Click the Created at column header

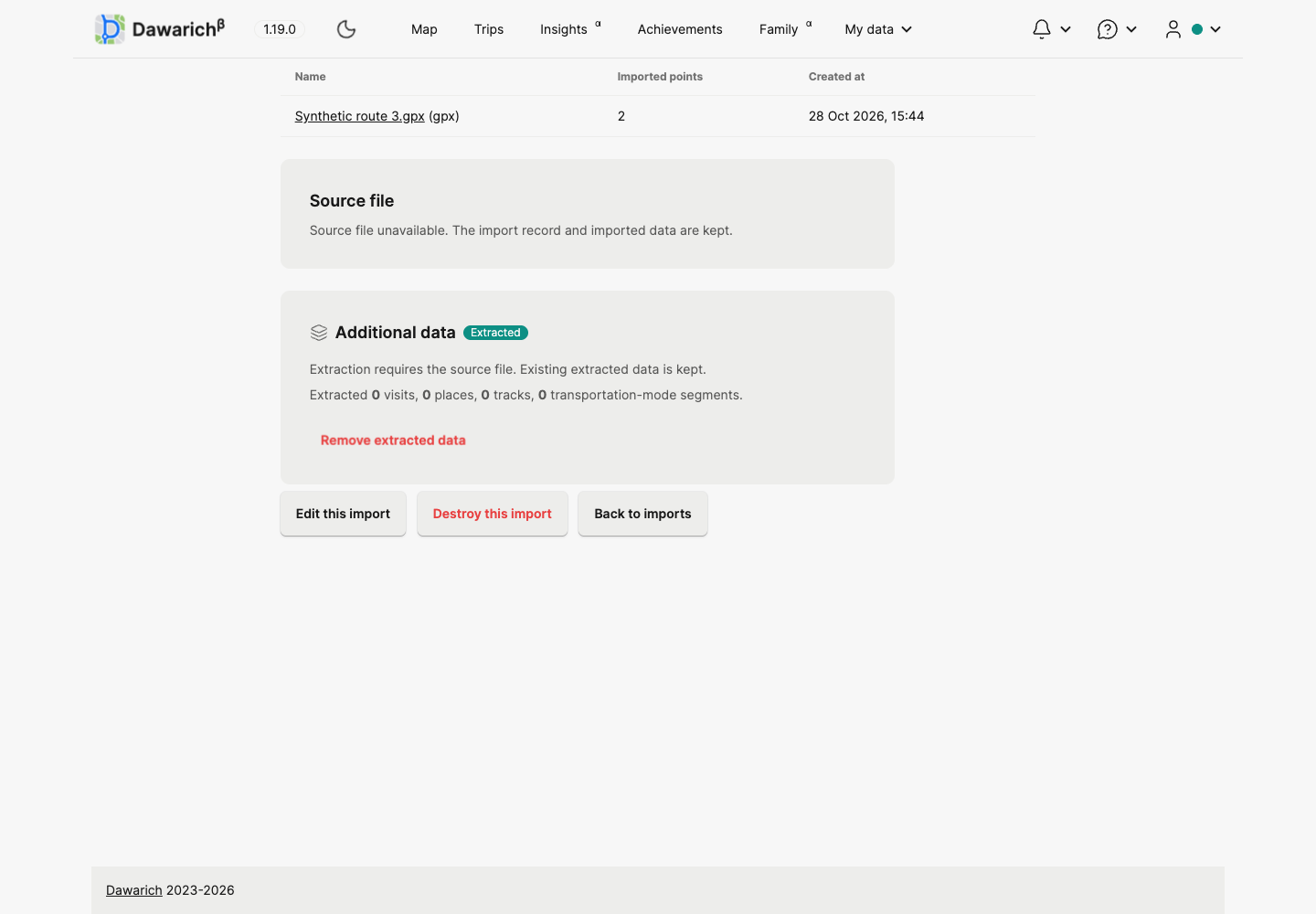[836, 77]
